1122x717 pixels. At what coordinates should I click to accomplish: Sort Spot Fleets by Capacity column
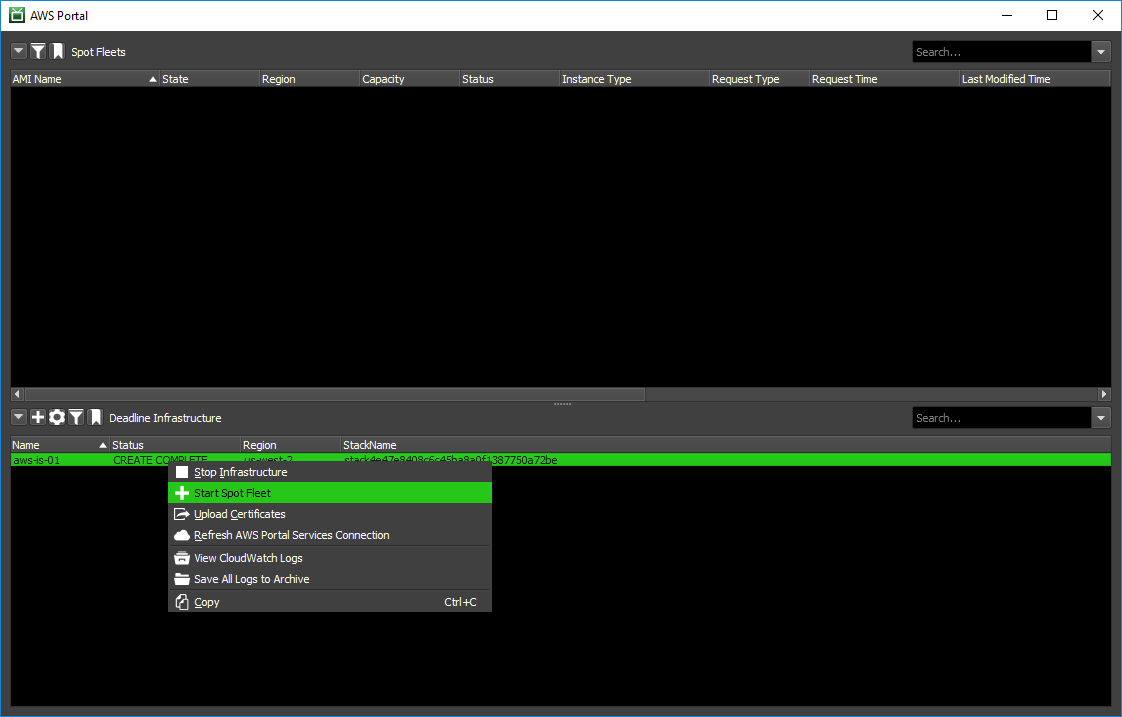[409, 79]
